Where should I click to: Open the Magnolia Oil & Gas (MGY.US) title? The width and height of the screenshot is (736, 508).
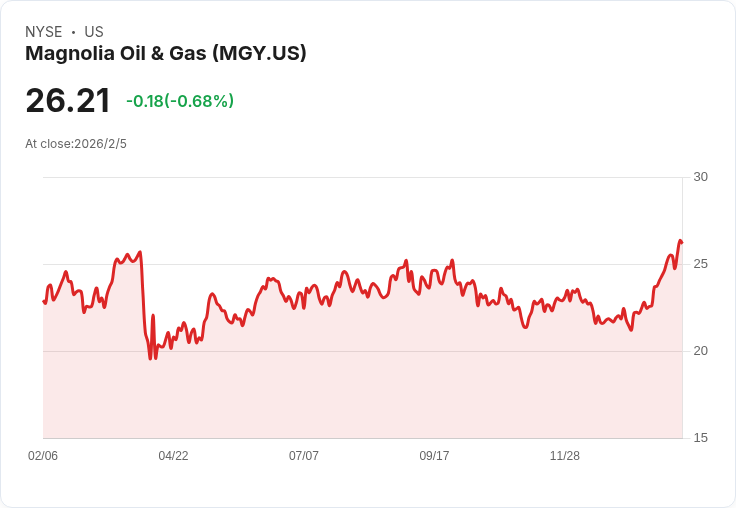coord(166,54)
